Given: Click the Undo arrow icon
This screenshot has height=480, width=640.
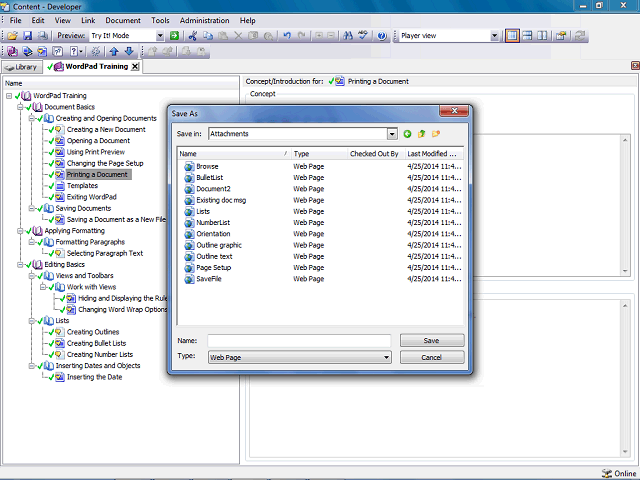Looking at the screenshot, I should pos(287,36).
